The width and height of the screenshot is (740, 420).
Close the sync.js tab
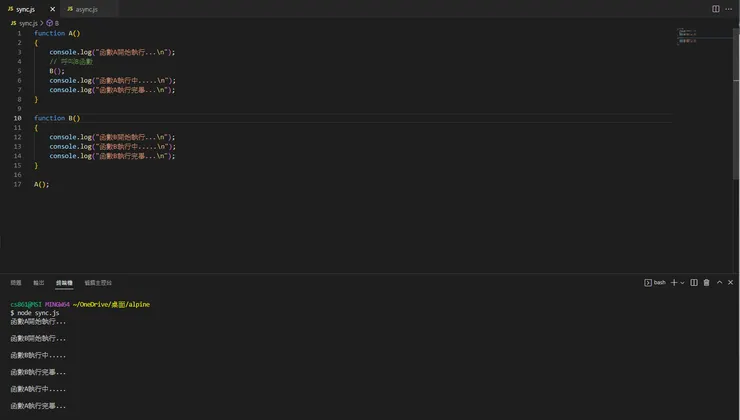pyautogui.click(x=53, y=9)
